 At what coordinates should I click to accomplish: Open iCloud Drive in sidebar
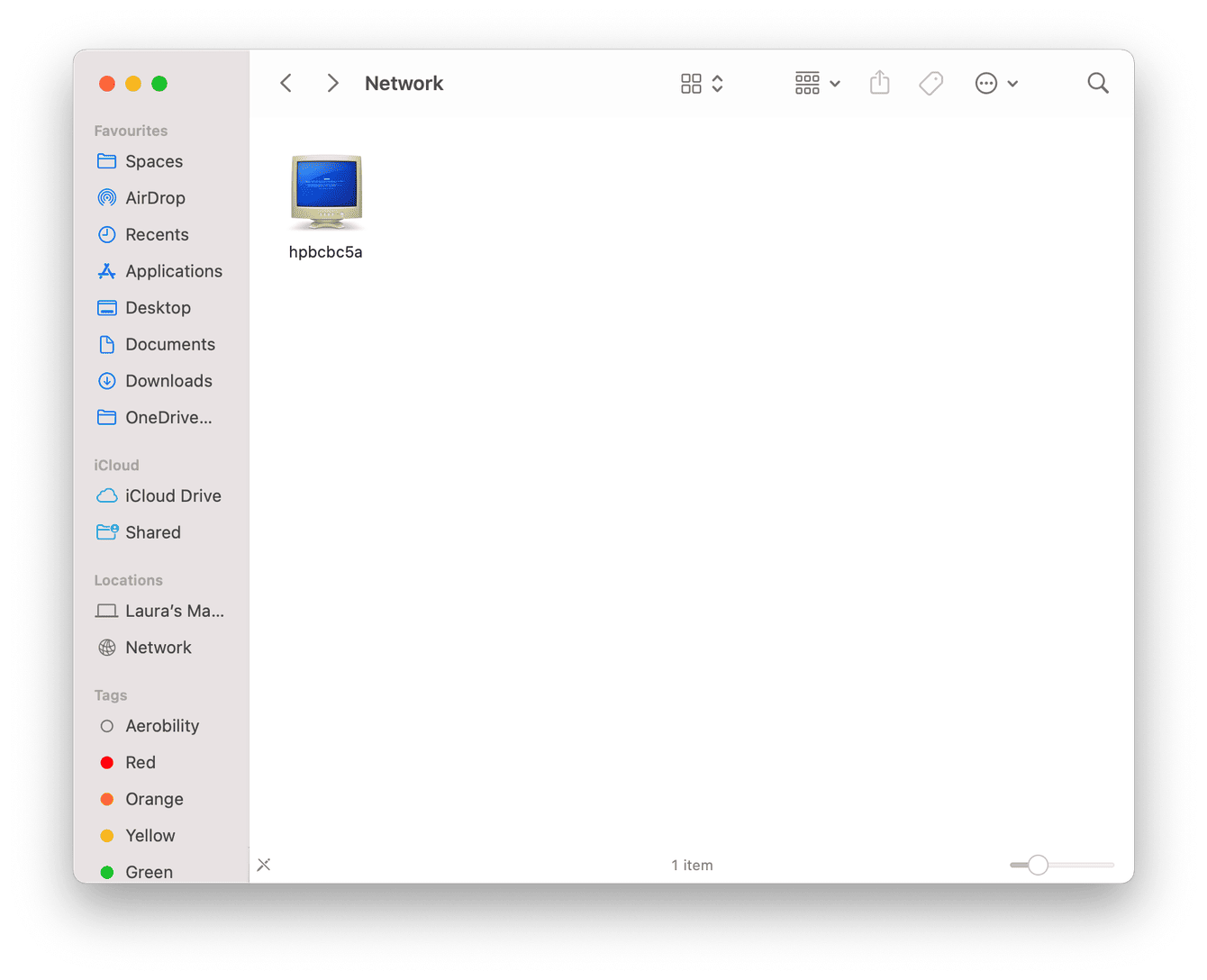coord(172,496)
